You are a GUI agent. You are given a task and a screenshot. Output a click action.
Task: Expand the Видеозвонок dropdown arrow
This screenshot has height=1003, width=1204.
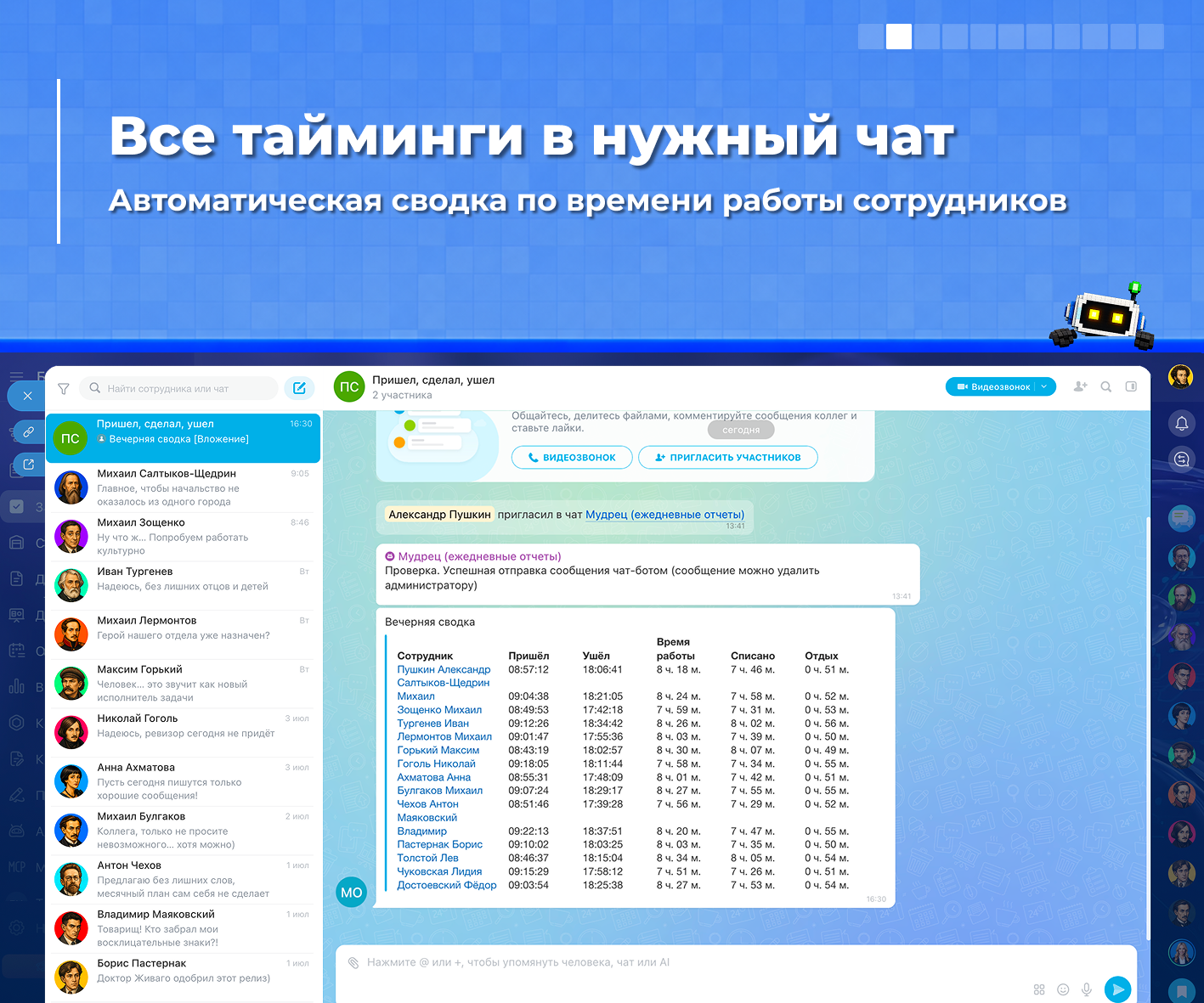[1044, 386]
